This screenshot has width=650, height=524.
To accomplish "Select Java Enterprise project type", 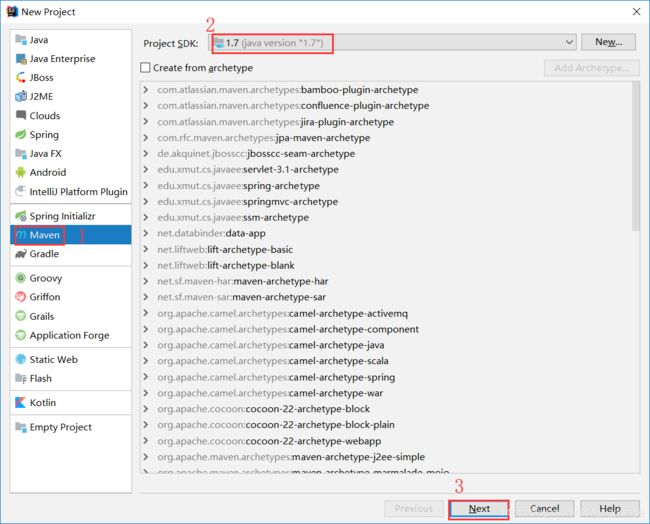I will click(70, 59).
